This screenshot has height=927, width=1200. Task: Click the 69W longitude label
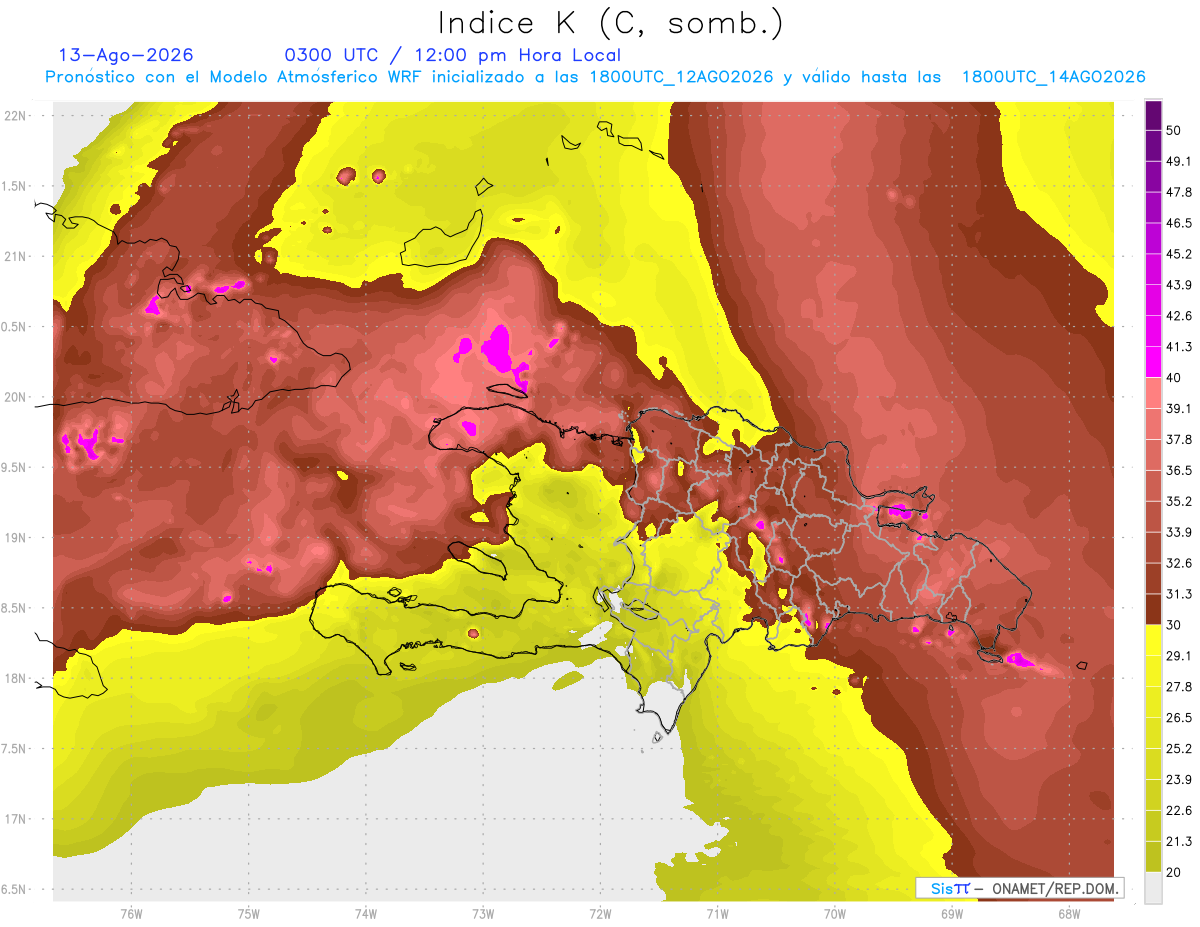pos(951,913)
